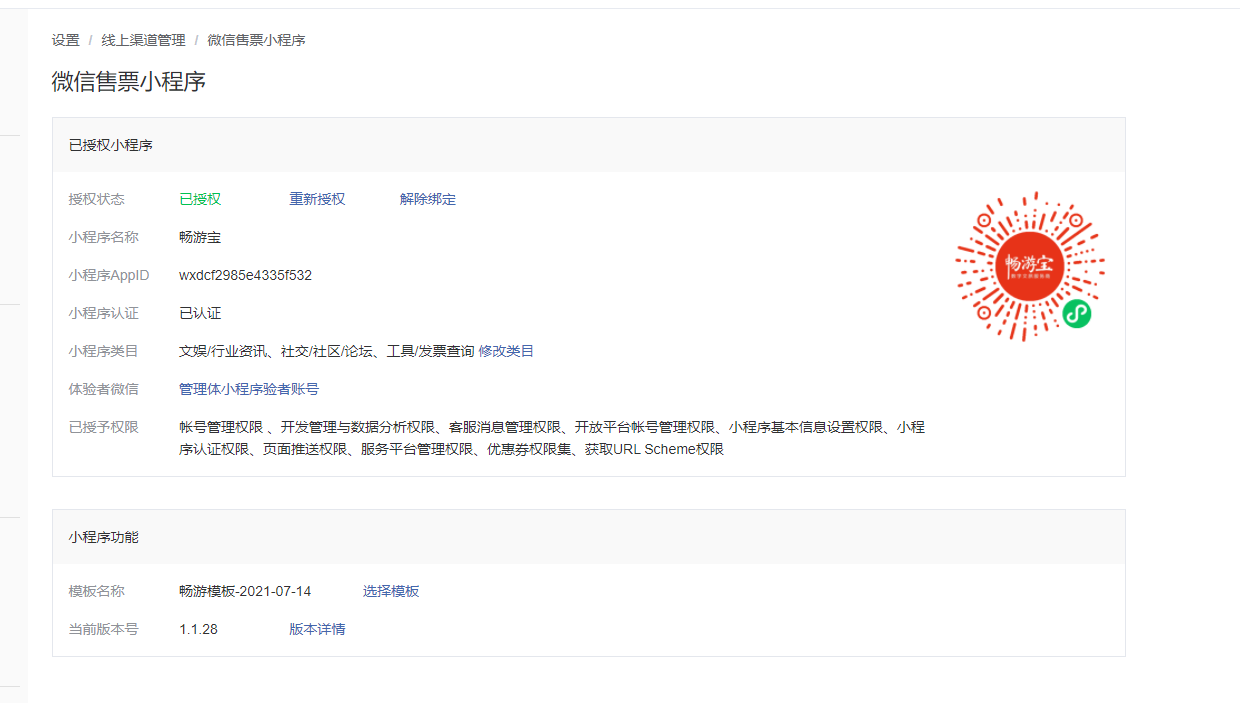Screen dimensions: 1240x703
Task: Click the 重新授权 link
Action: (317, 199)
